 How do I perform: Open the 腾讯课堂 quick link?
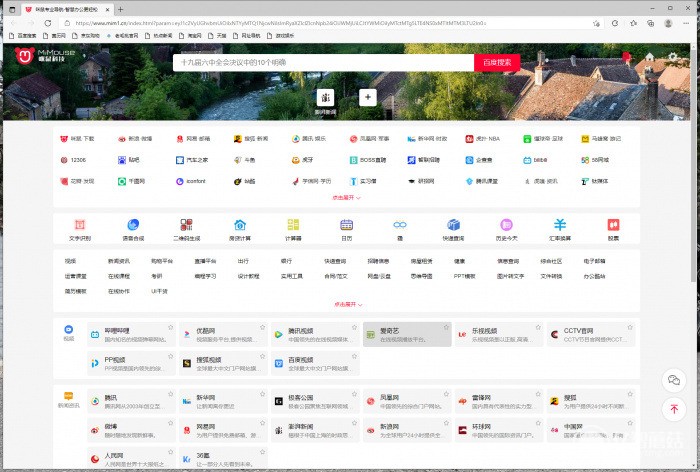481,181
